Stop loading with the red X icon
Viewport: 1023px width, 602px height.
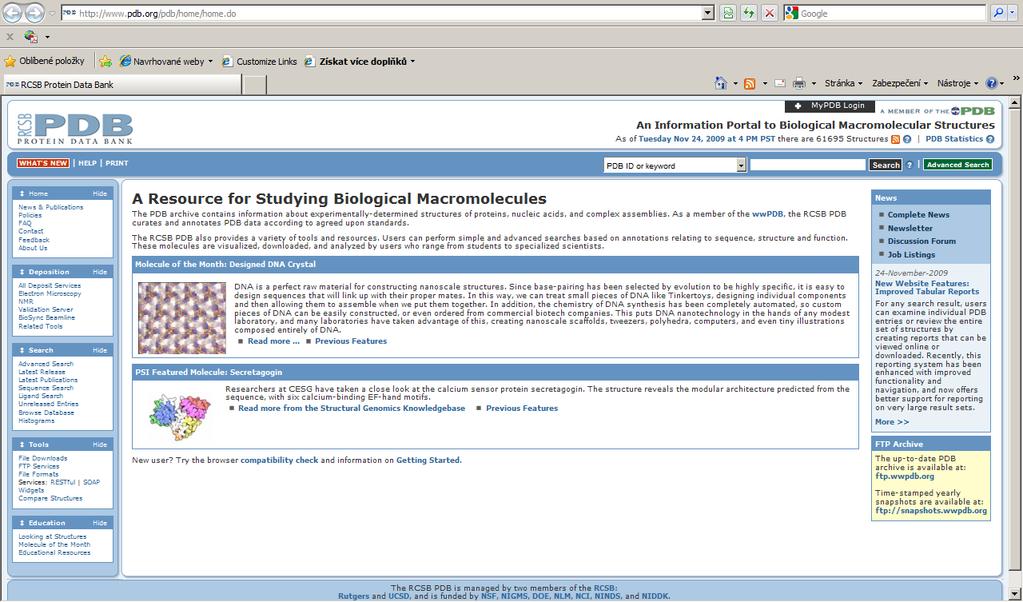(x=770, y=13)
